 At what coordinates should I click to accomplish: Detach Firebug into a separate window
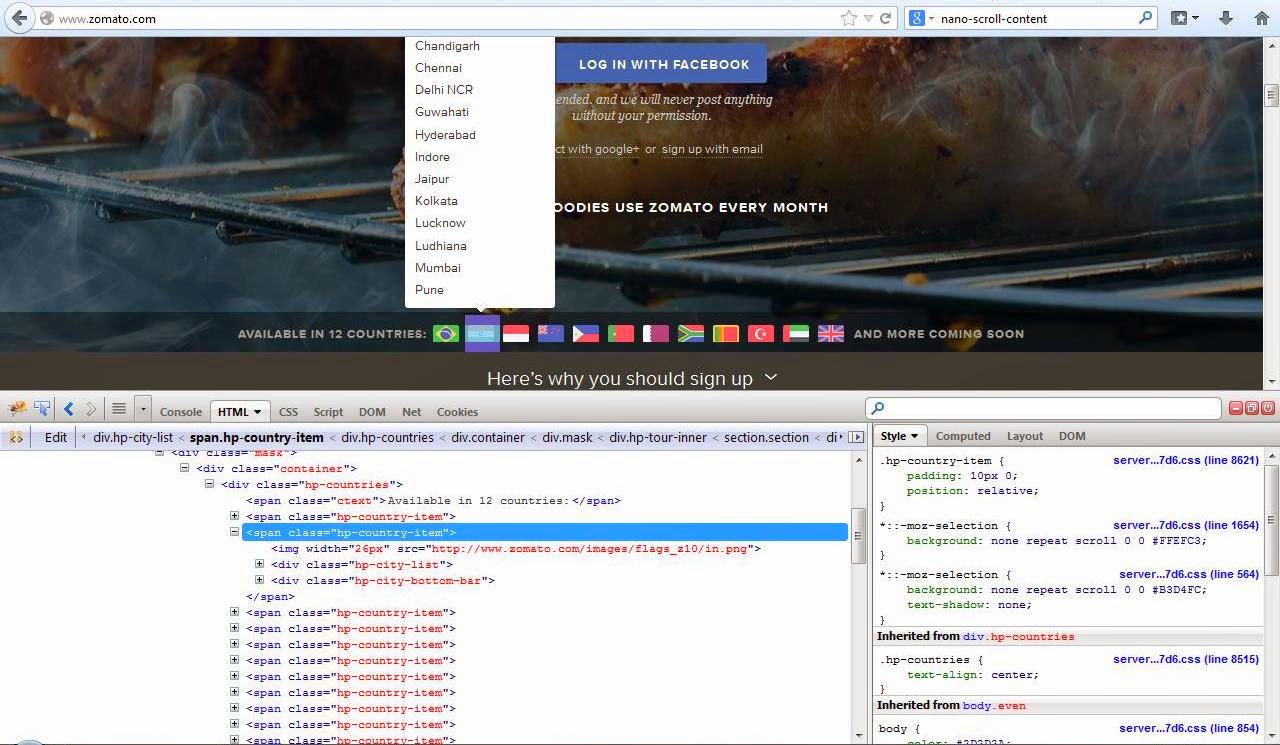pyautogui.click(x=1251, y=408)
